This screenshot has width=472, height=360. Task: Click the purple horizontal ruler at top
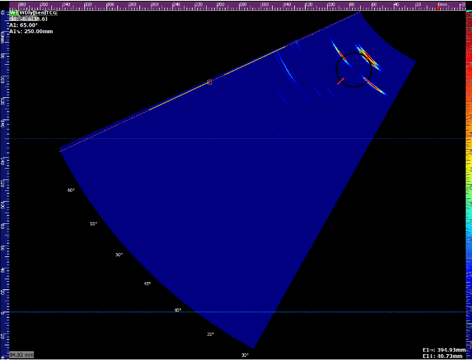click(x=237, y=6)
